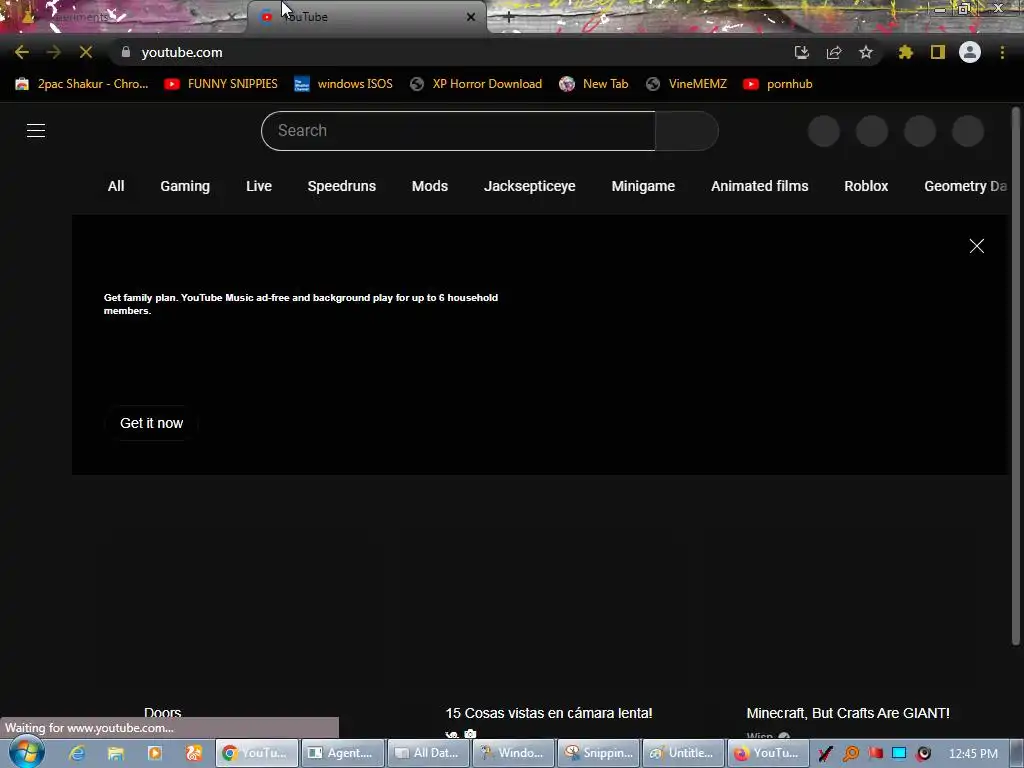Open a new tab with the plus button

click(x=509, y=17)
